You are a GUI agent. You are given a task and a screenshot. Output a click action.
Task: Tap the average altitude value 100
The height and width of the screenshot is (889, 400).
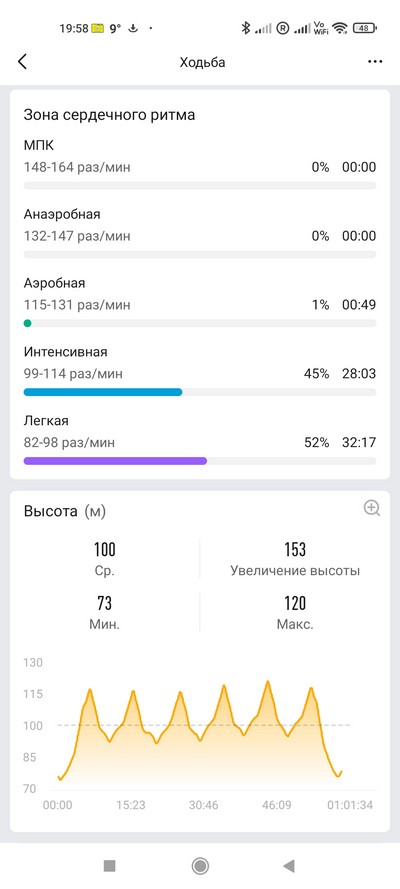tap(105, 549)
